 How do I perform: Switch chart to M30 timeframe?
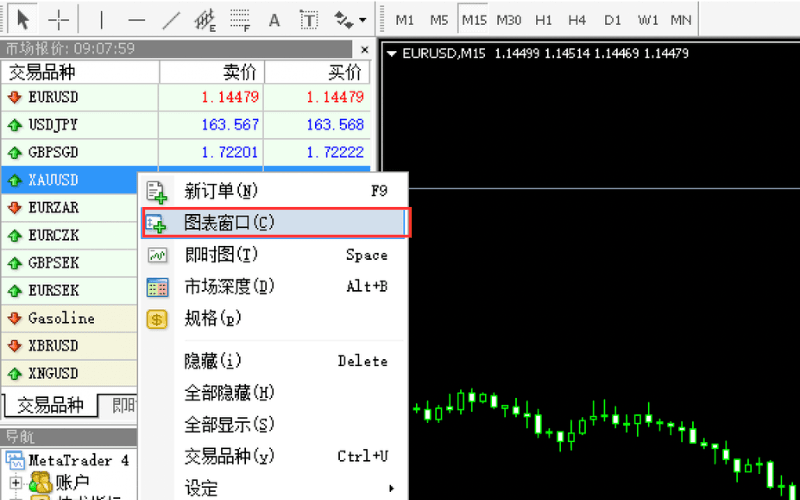pos(509,20)
